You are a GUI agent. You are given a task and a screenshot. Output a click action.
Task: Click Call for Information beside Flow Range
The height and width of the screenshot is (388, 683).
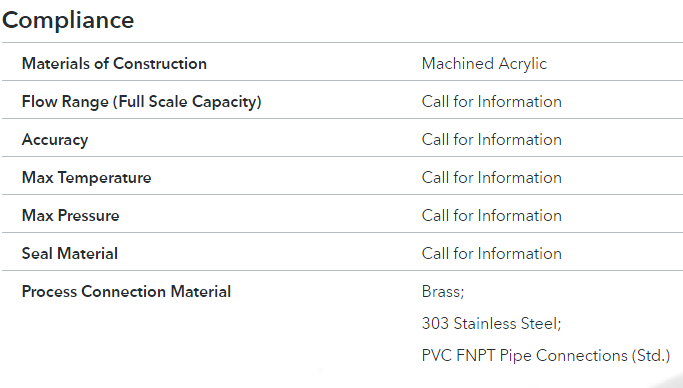pos(491,102)
